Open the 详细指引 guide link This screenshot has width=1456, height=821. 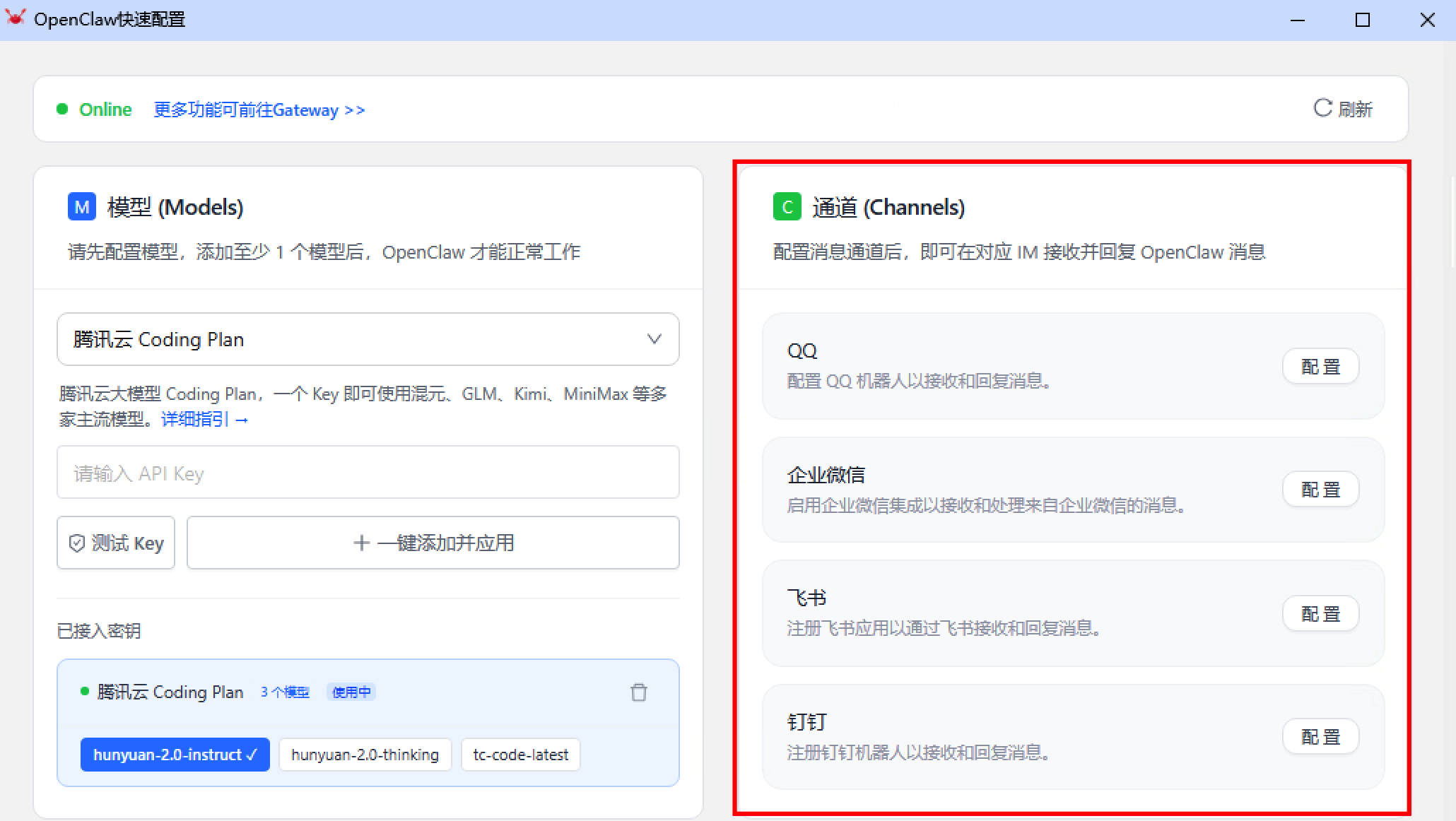click(x=204, y=420)
